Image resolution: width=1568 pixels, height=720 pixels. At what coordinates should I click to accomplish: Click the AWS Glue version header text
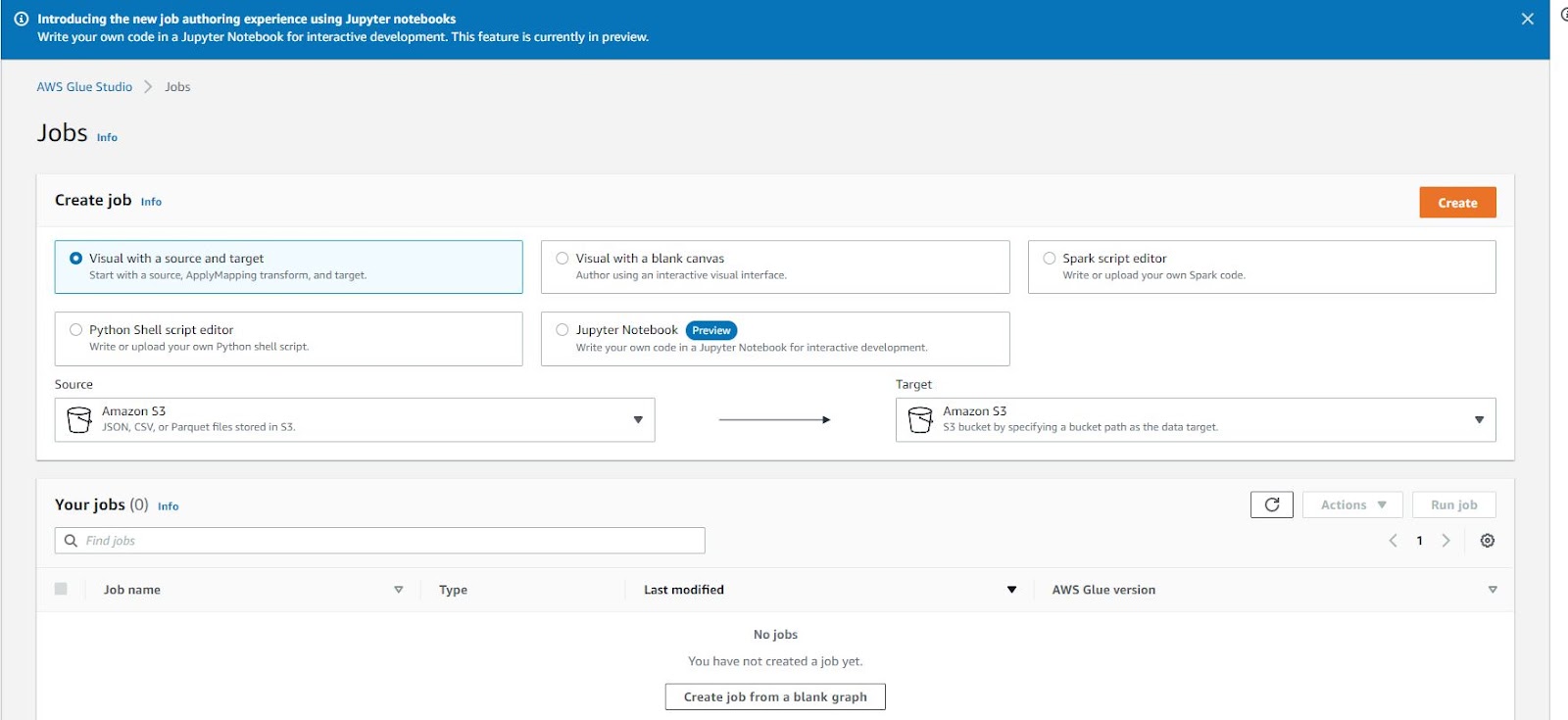pyautogui.click(x=1103, y=590)
